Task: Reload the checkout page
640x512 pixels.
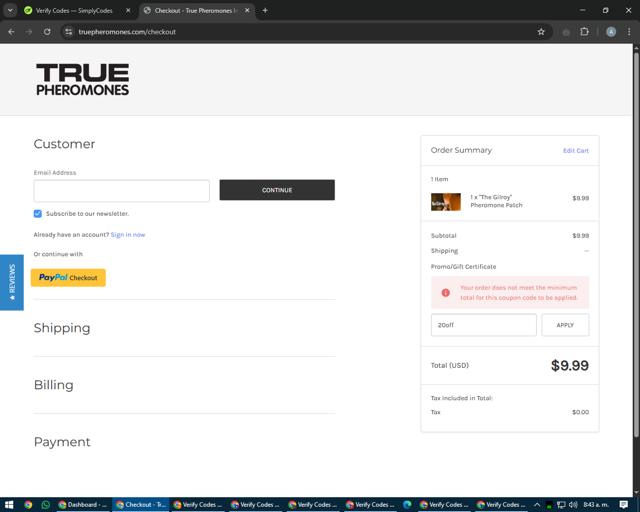Action: coord(47,32)
